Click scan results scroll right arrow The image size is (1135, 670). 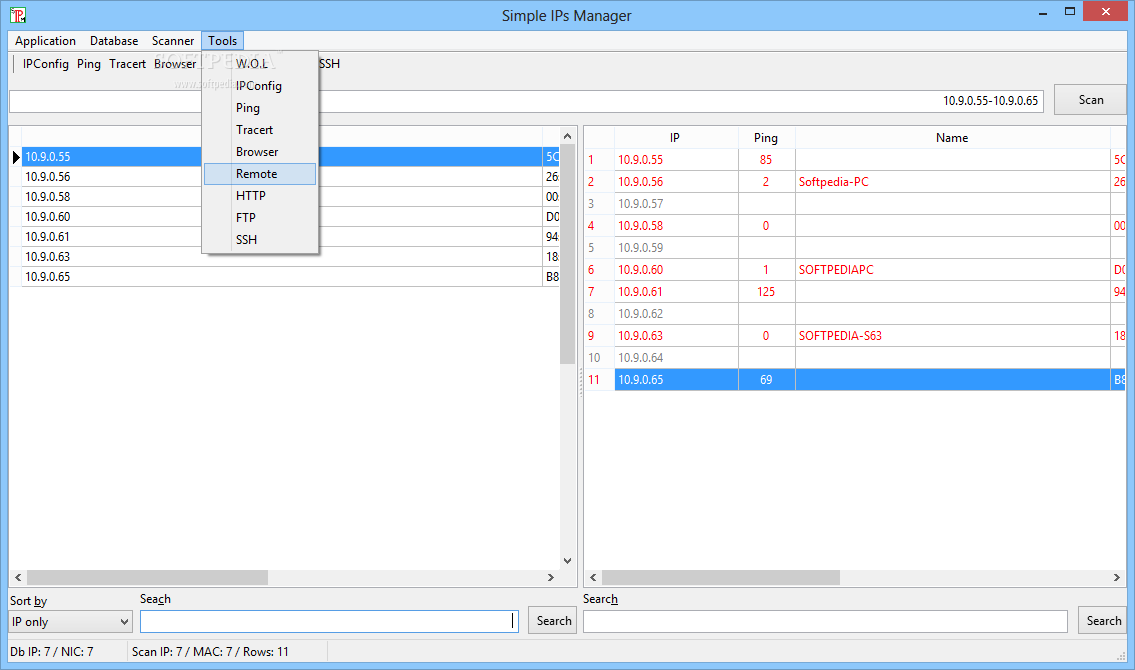coord(1117,577)
